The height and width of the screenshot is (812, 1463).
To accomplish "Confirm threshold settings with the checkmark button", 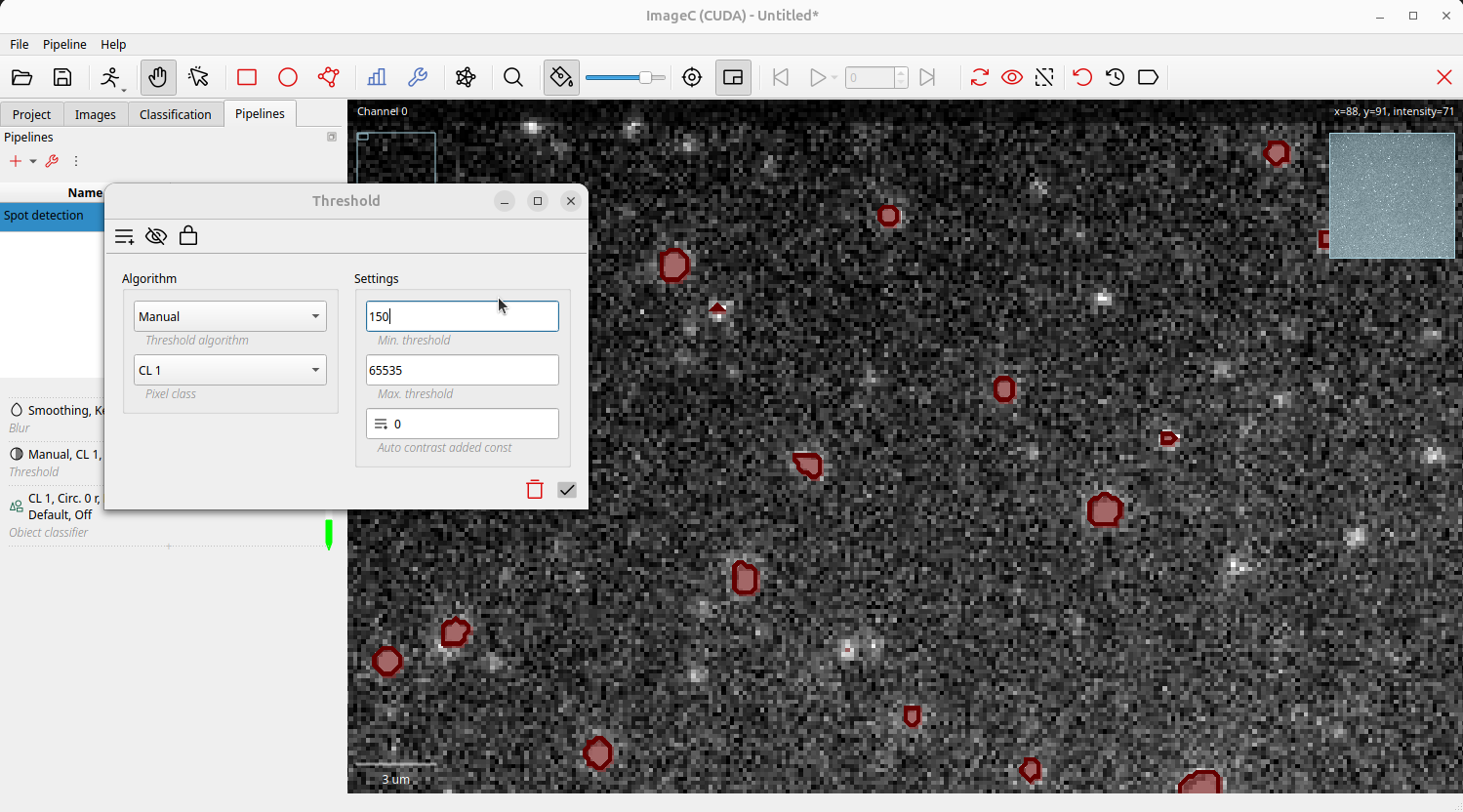I will click(x=567, y=490).
